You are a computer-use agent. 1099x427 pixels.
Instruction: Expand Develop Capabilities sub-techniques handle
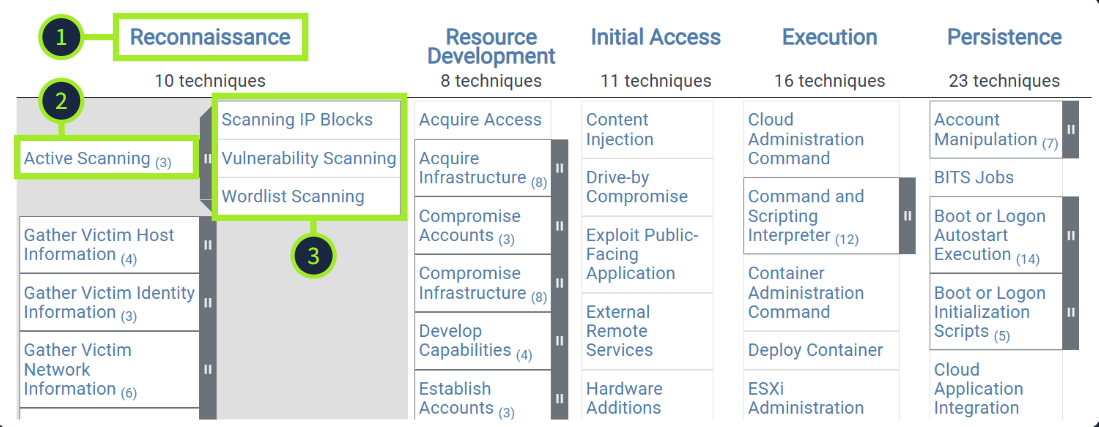[559, 340]
